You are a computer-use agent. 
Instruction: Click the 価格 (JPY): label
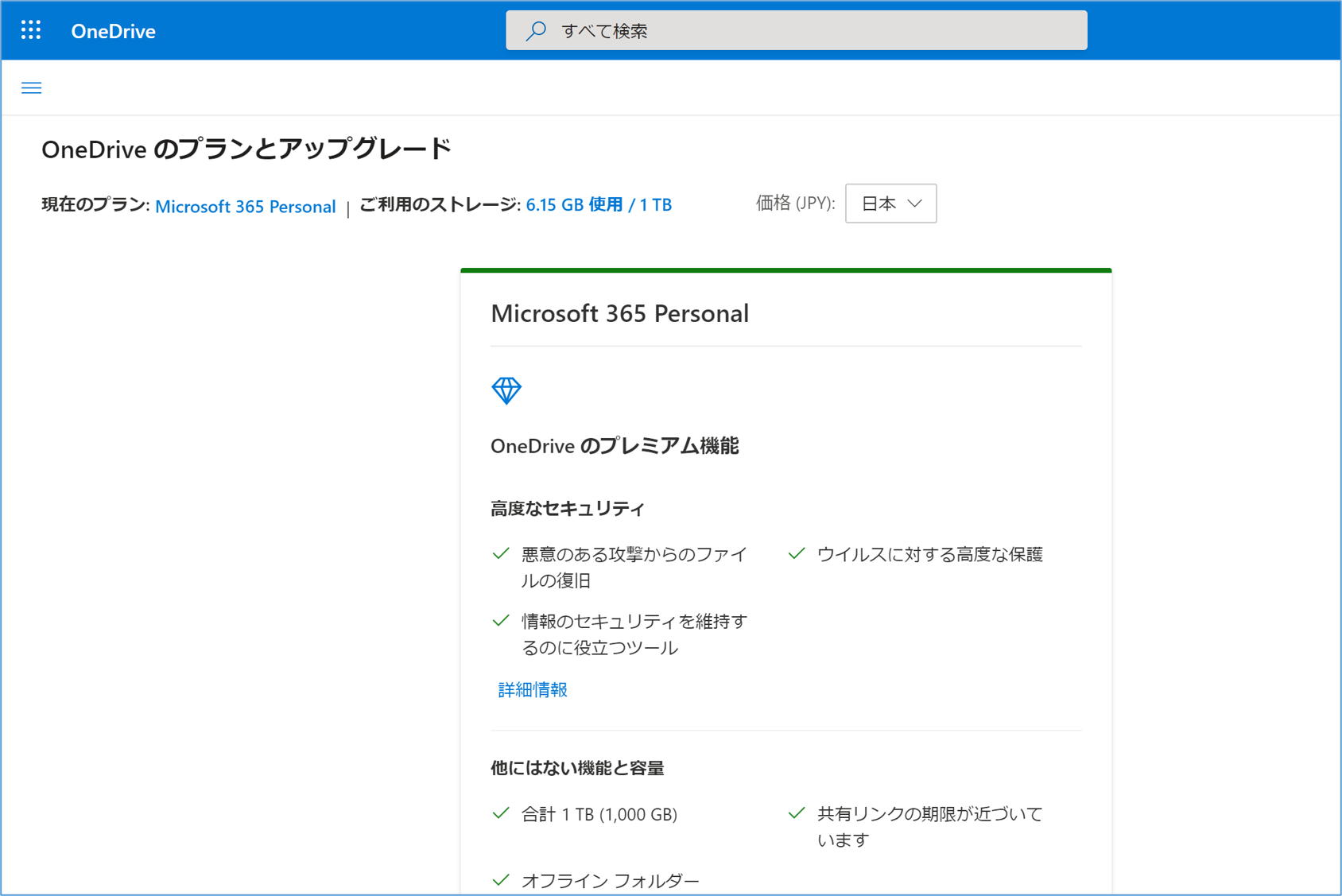pyautogui.click(x=795, y=204)
